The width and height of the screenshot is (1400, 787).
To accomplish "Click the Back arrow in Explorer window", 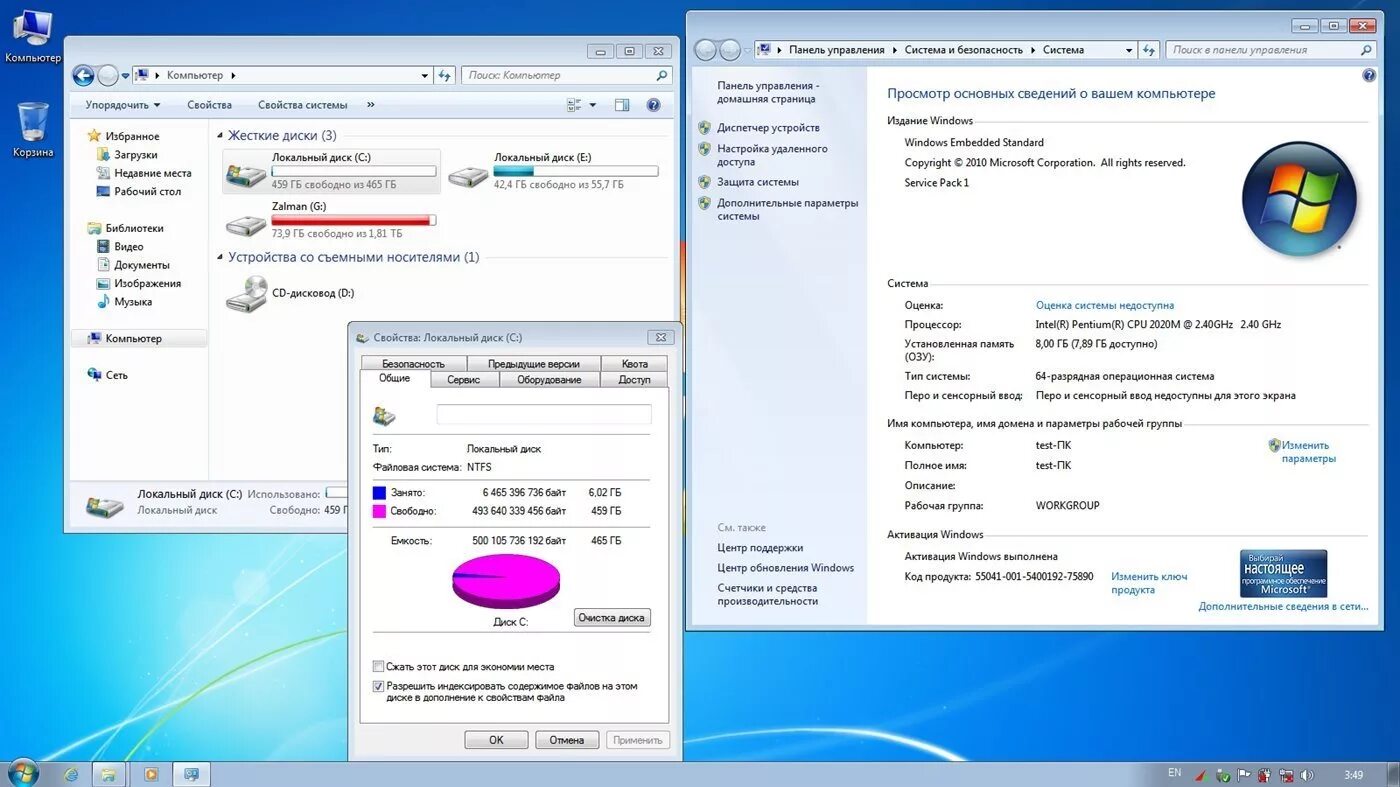I will click(x=83, y=75).
